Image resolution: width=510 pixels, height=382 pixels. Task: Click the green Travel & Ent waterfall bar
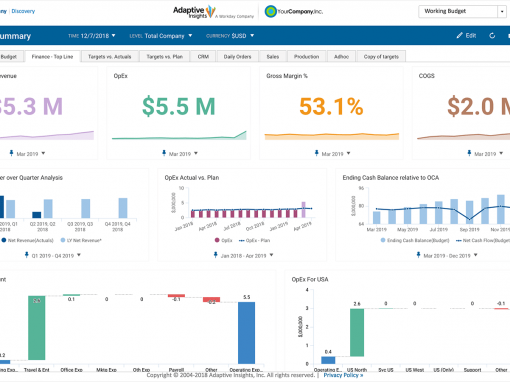pos(37,328)
